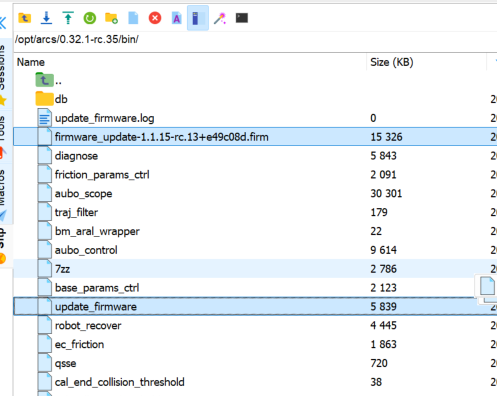This screenshot has height=396, width=497.
Task: Click size value 15 326
Action: [x=386, y=137]
